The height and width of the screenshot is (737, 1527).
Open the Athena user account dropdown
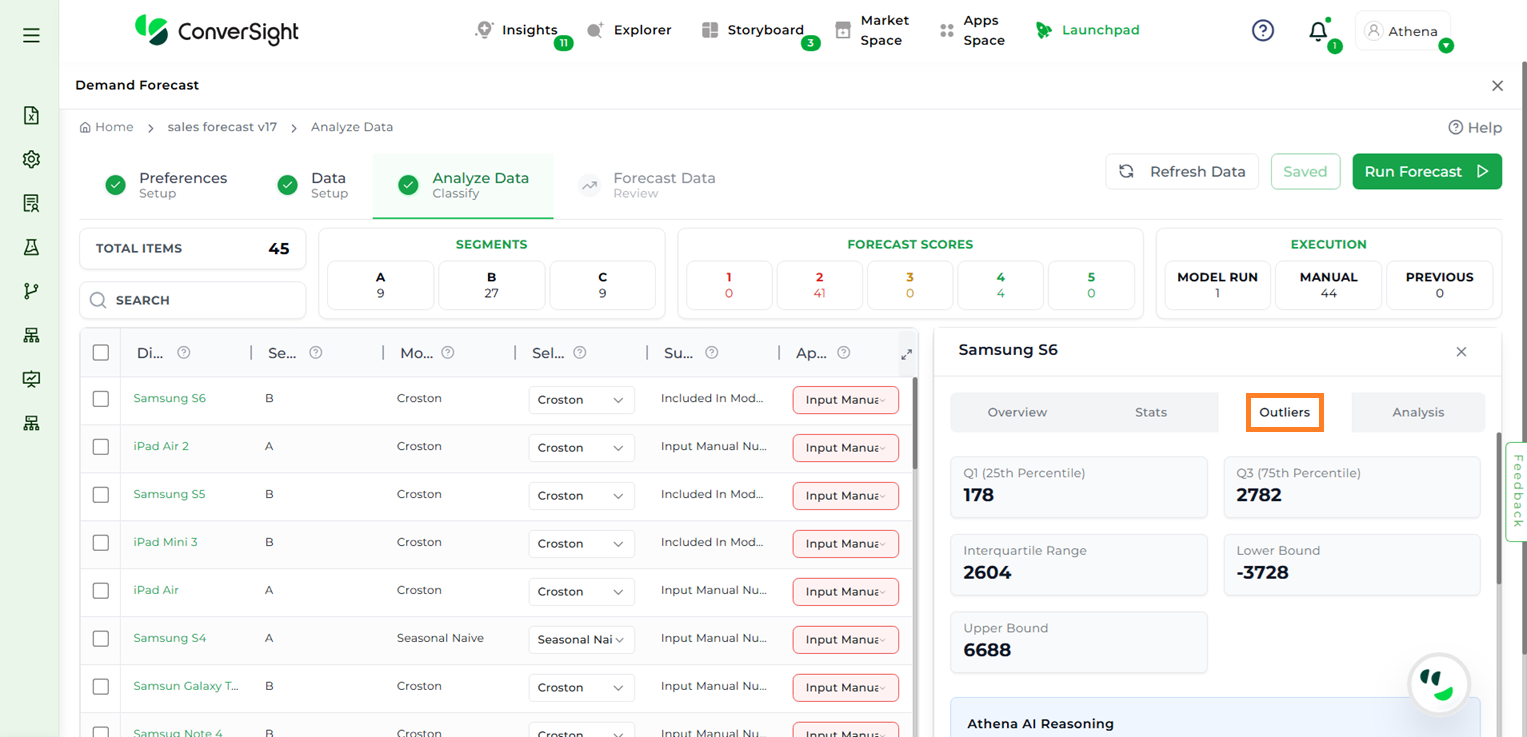[1404, 32]
